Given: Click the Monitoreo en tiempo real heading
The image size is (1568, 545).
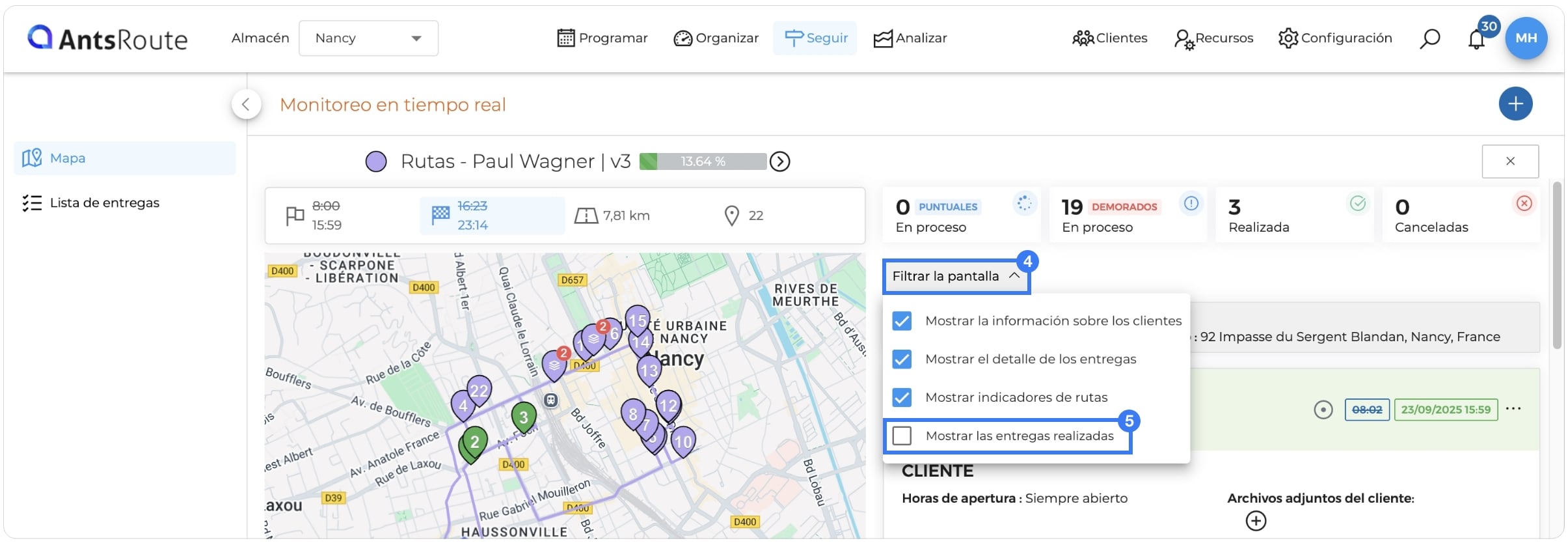Looking at the screenshot, I should pyautogui.click(x=393, y=105).
